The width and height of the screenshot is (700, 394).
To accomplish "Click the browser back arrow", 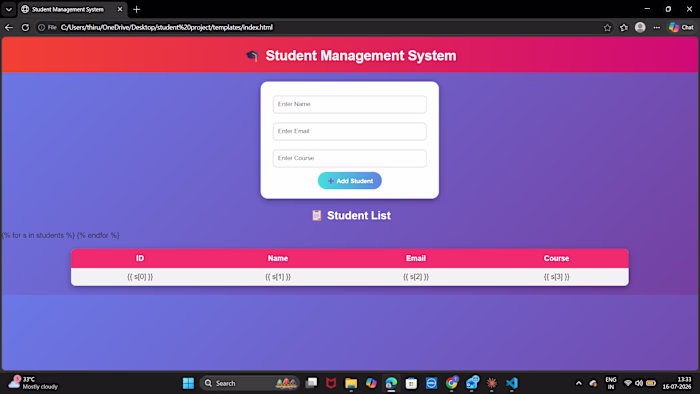I will (x=9, y=28).
